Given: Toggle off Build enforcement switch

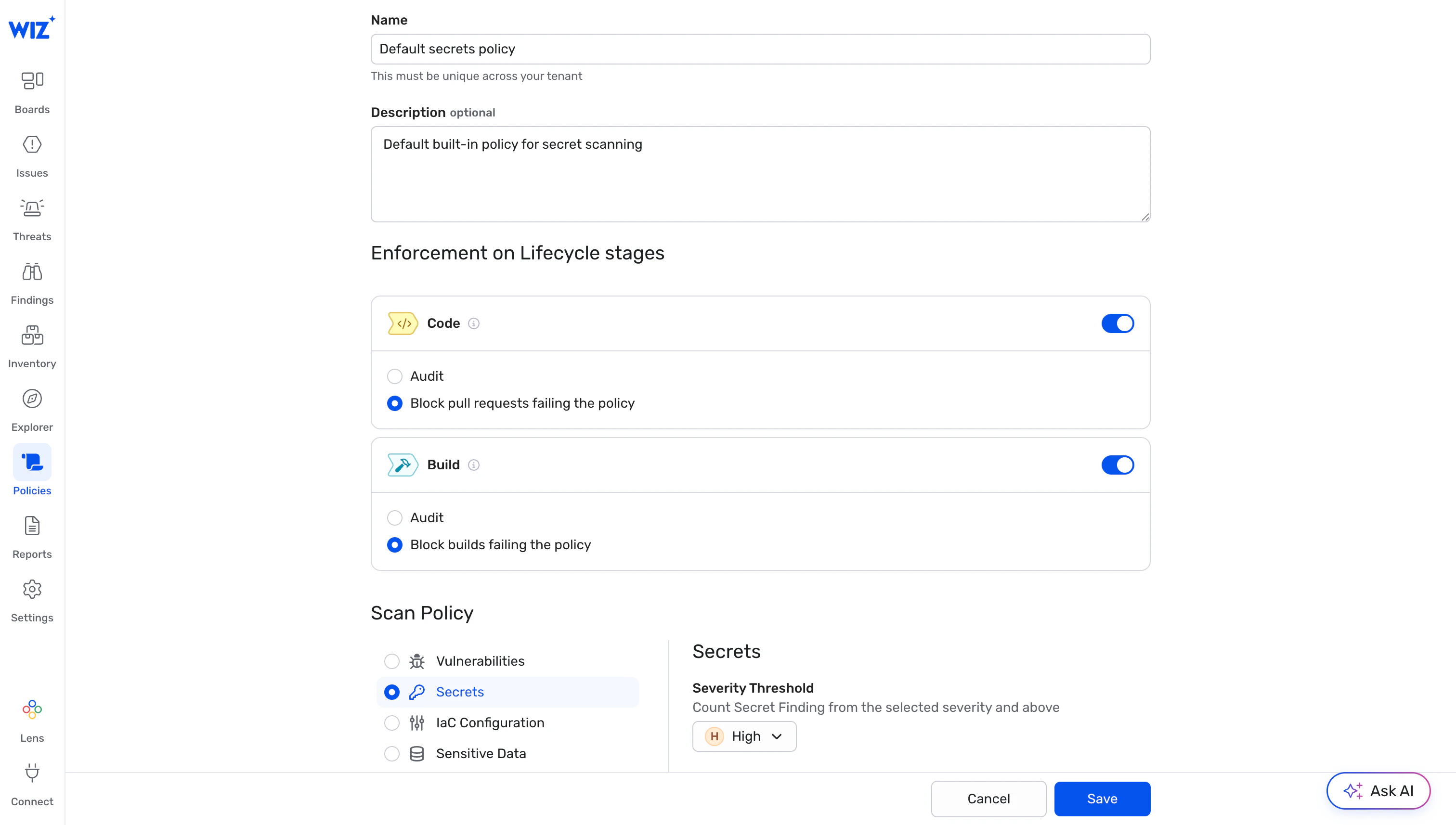Looking at the screenshot, I should pos(1118,465).
